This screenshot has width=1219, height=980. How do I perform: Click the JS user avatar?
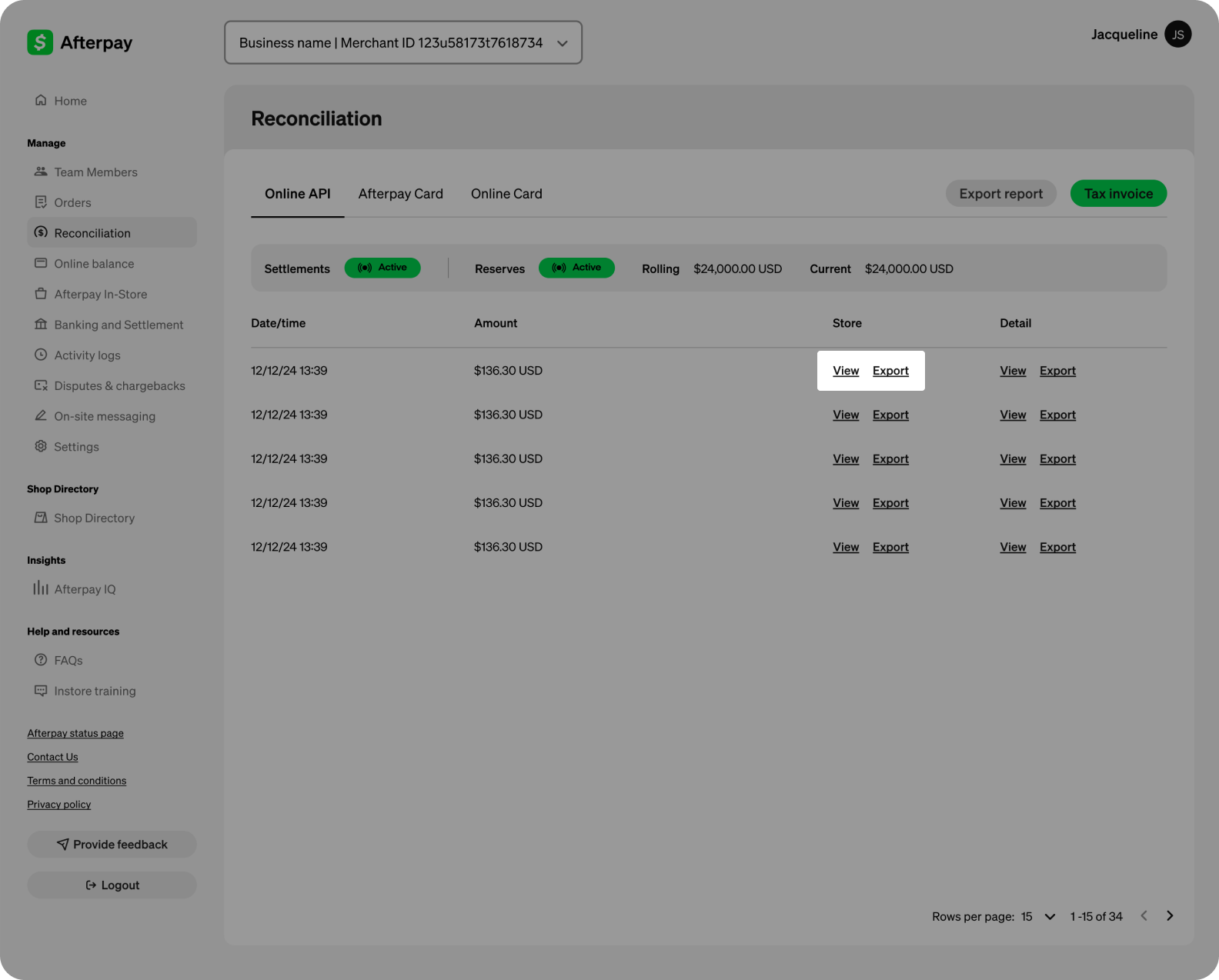pos(1177,34)
